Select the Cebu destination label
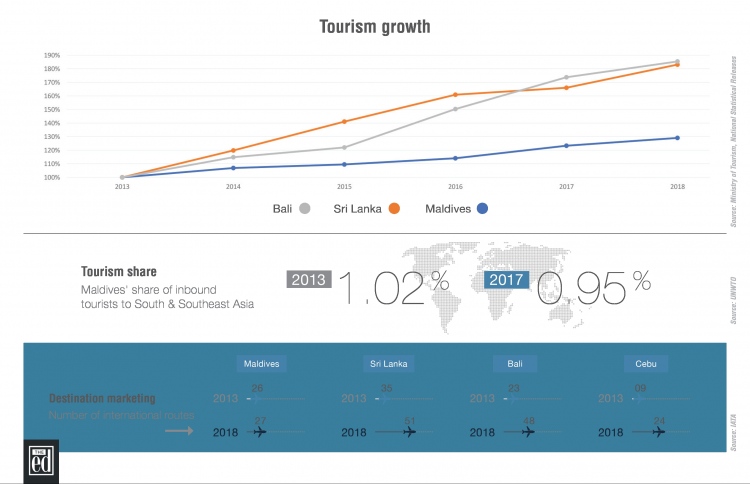This screenshot has width=750, height=484. coord(645,364)
